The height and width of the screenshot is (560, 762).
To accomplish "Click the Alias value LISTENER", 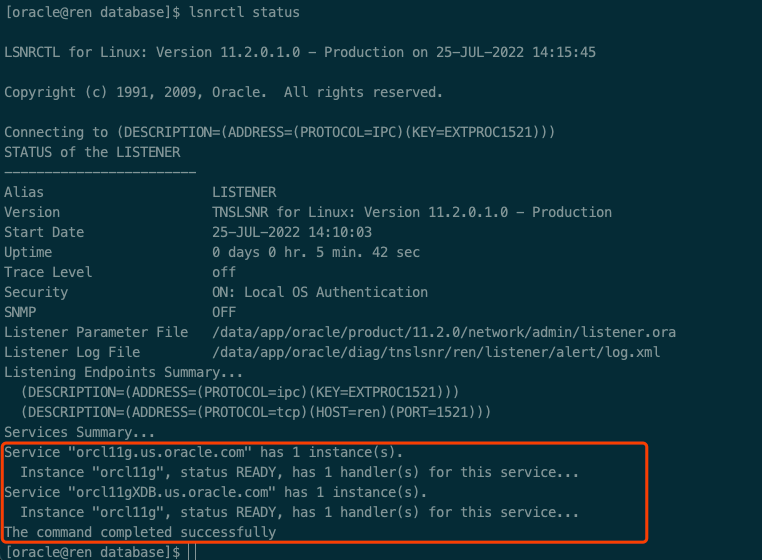I will (244, 192).
